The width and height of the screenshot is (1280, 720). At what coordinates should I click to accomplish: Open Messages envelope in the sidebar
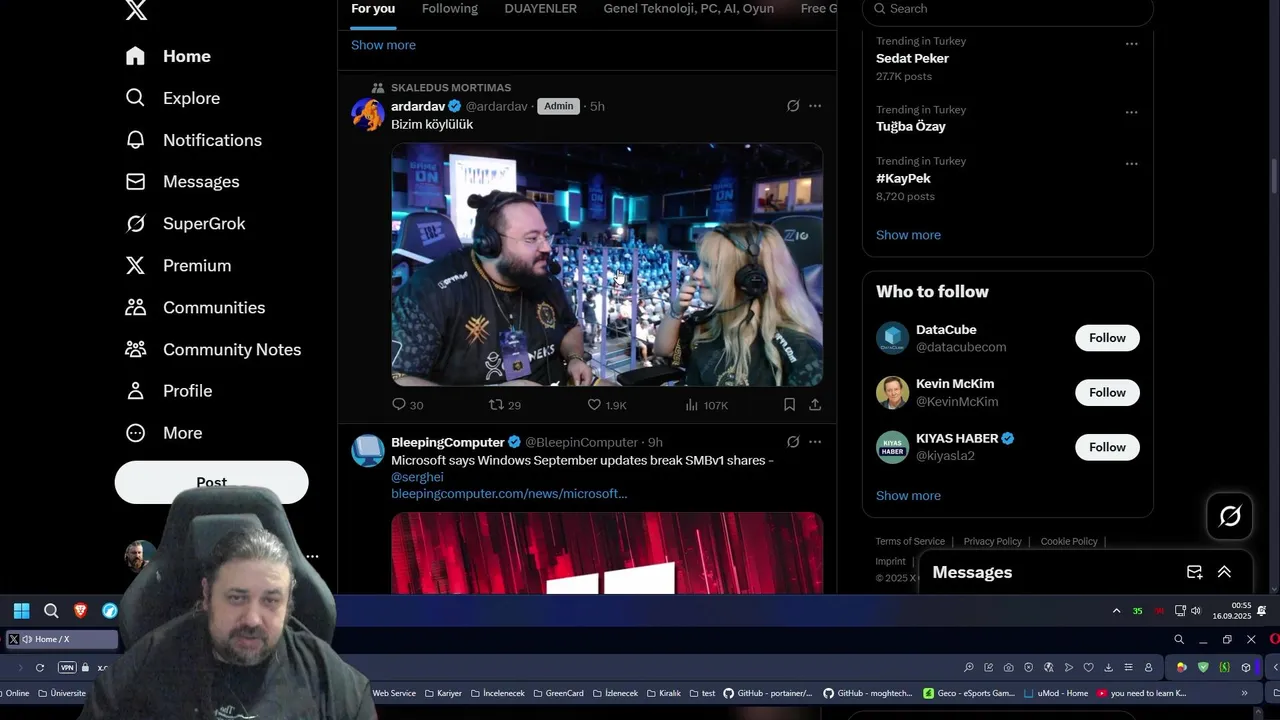[182, 181]
